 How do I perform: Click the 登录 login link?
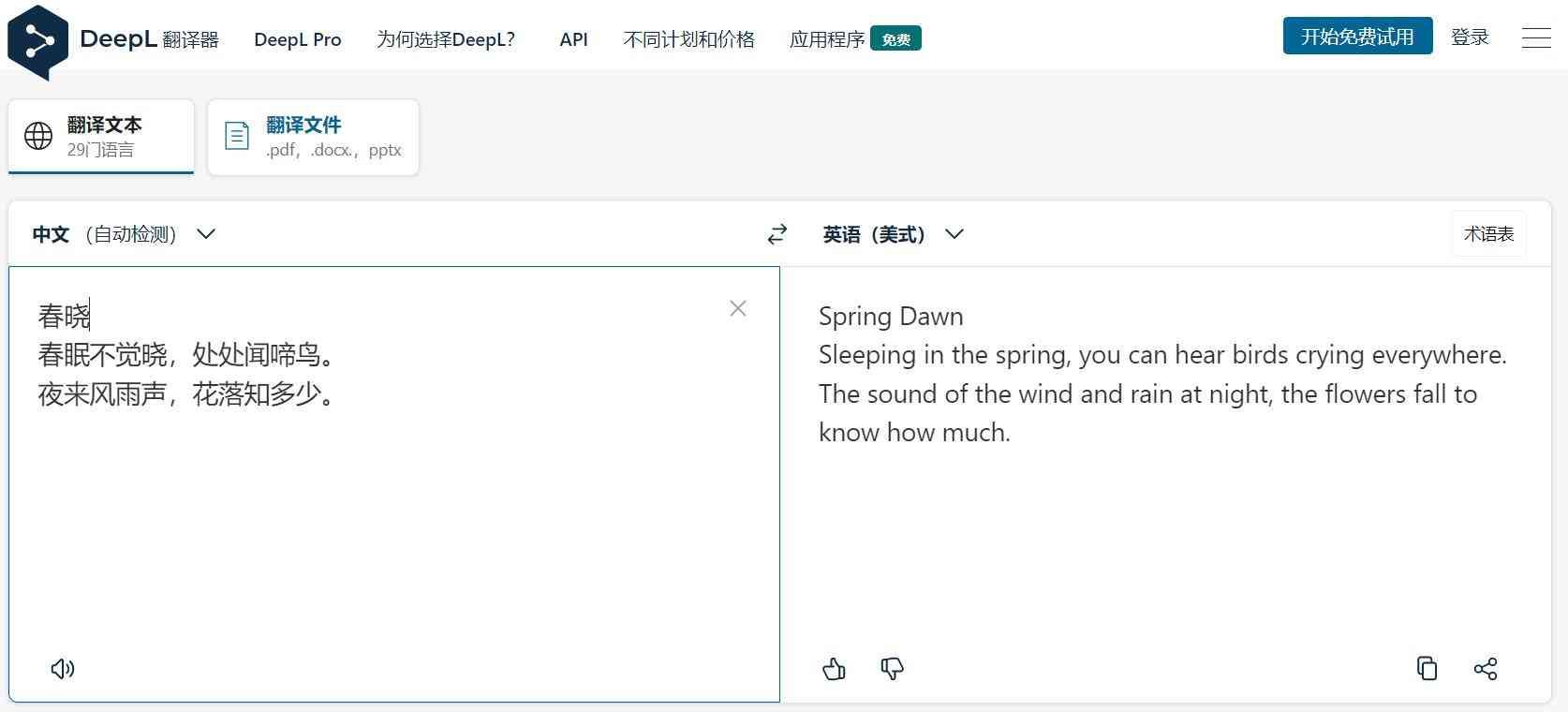[1469, 37]
